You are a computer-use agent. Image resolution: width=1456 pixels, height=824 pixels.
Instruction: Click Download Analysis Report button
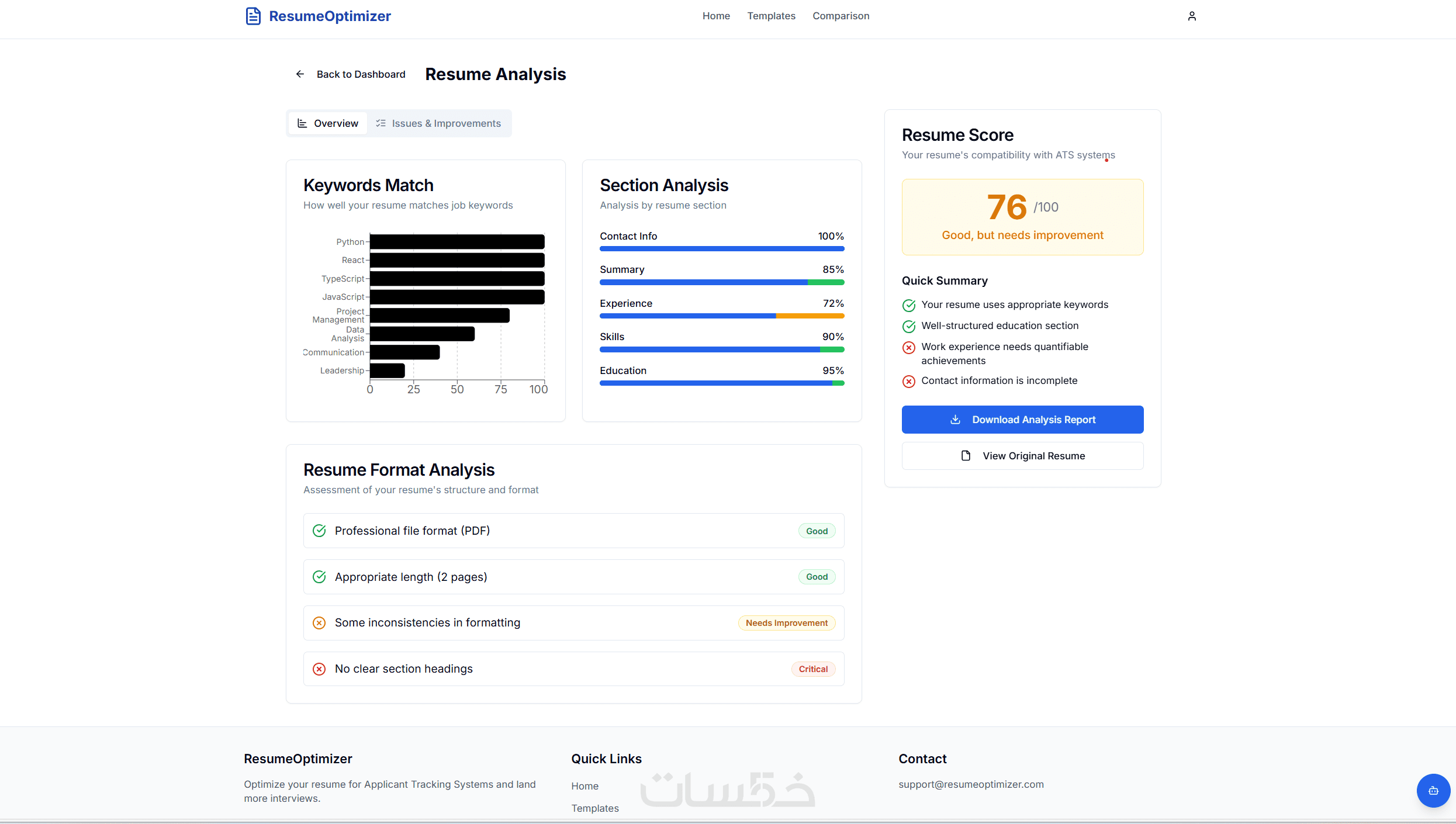pyautogui.click(x=1022, y=420)
